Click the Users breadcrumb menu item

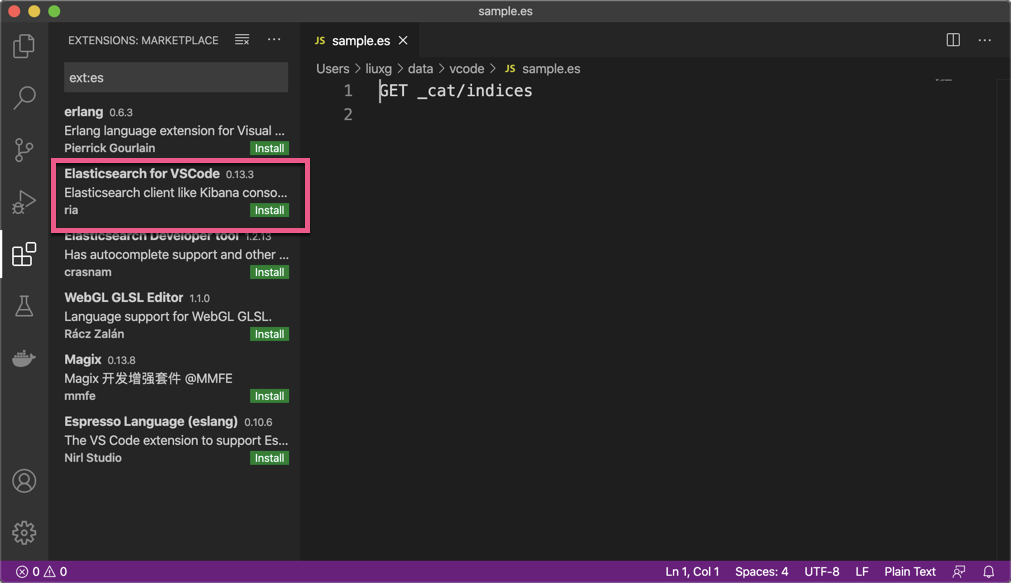click(x=332, y=68)
